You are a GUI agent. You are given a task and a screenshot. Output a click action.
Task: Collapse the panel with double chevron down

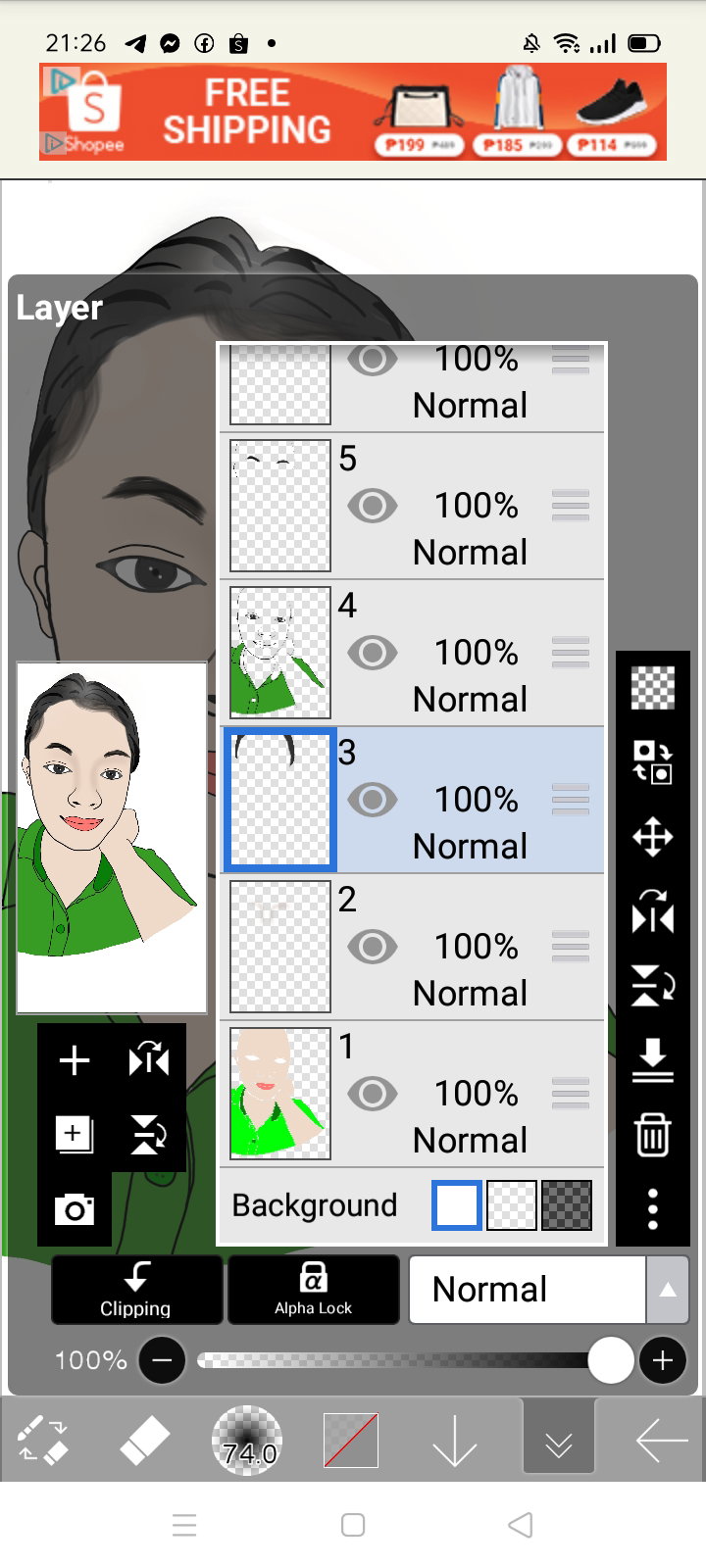pos(559,1441)
